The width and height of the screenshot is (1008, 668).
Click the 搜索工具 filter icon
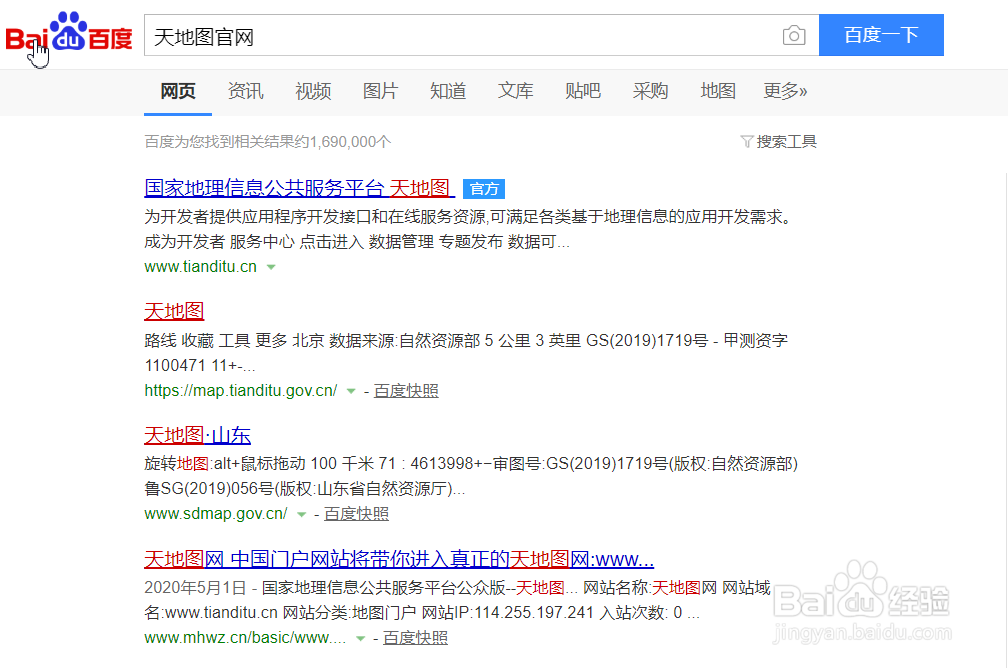[x=746, y=141]
